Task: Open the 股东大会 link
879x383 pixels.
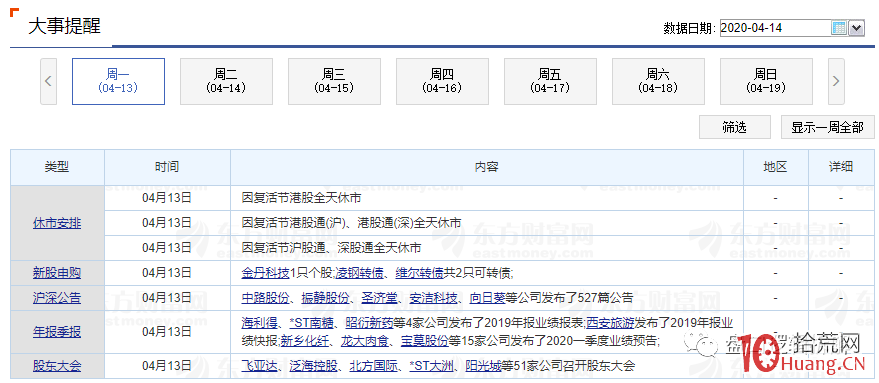Action: tap(57, 367)
